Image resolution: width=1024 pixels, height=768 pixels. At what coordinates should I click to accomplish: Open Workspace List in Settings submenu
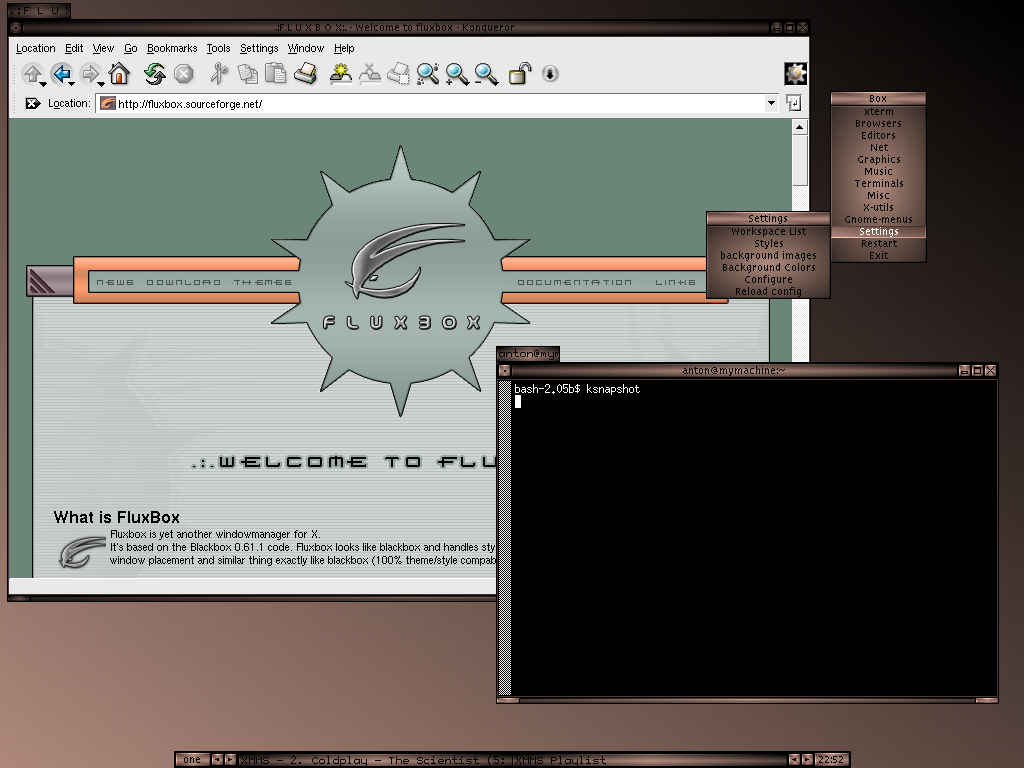click(x=769, y=232)
